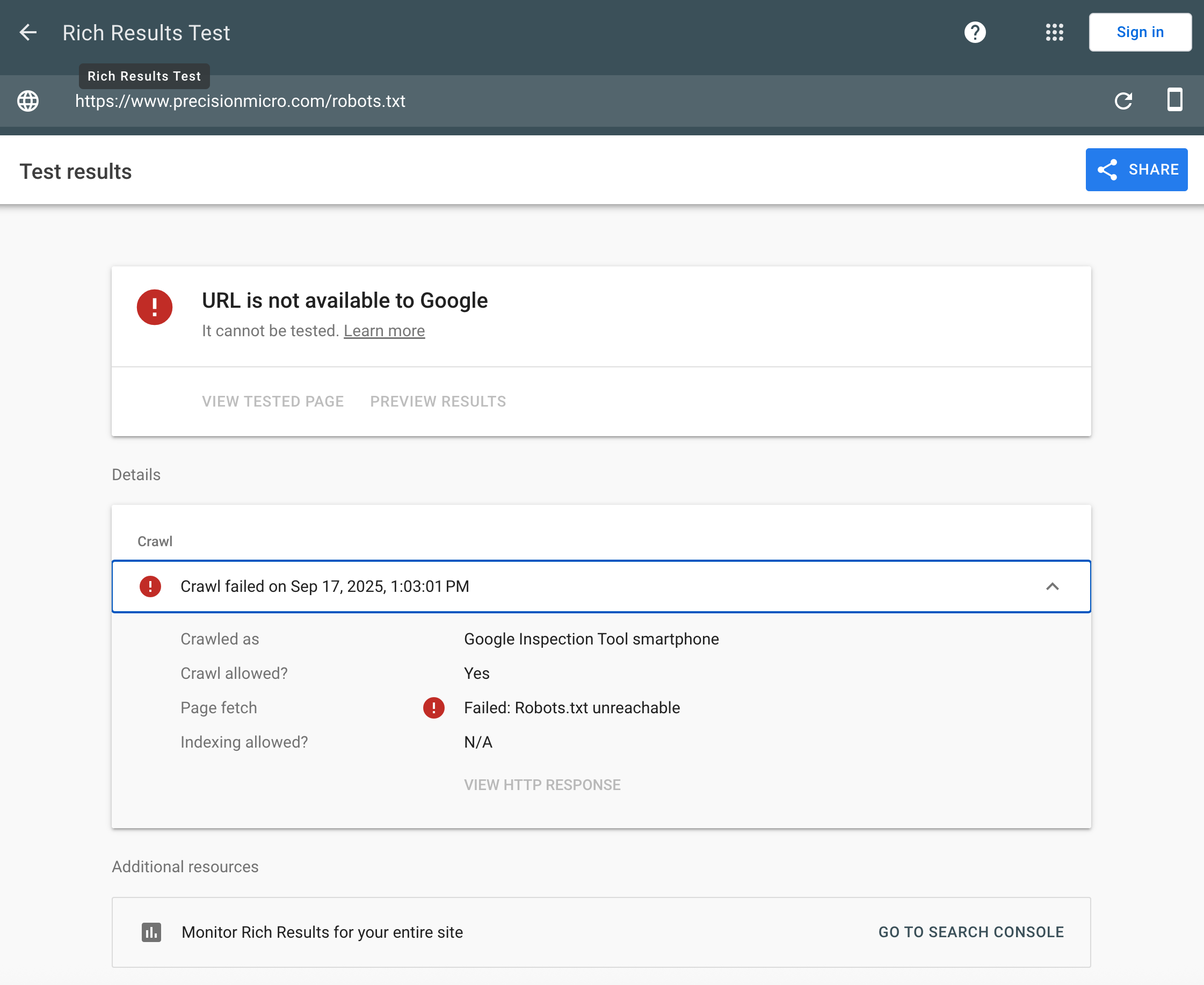Open the Google apps grid icon
The image size is (1204, 985).
1054,32
